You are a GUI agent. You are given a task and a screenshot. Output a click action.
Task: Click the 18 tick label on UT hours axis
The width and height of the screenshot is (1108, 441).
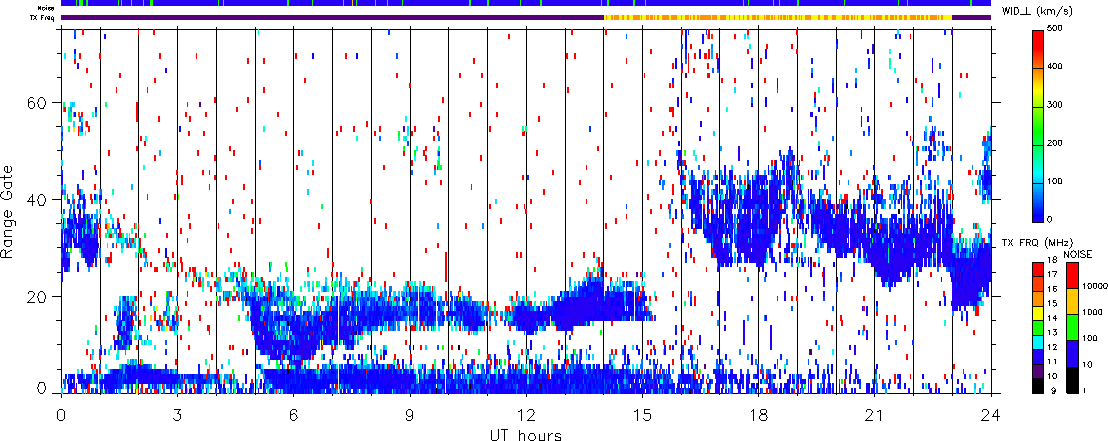(758, 412)
